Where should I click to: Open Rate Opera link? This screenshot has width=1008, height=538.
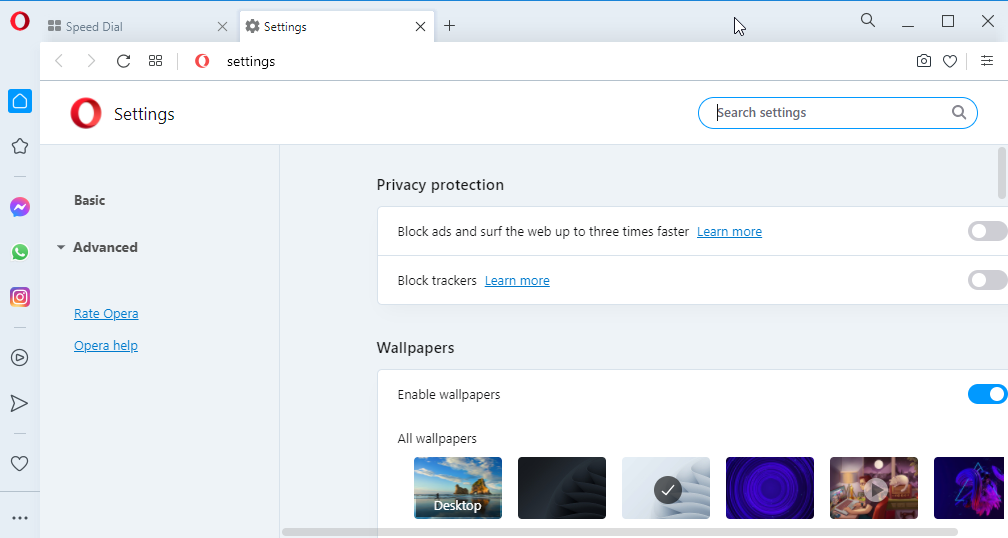click(x=106, y=314)
